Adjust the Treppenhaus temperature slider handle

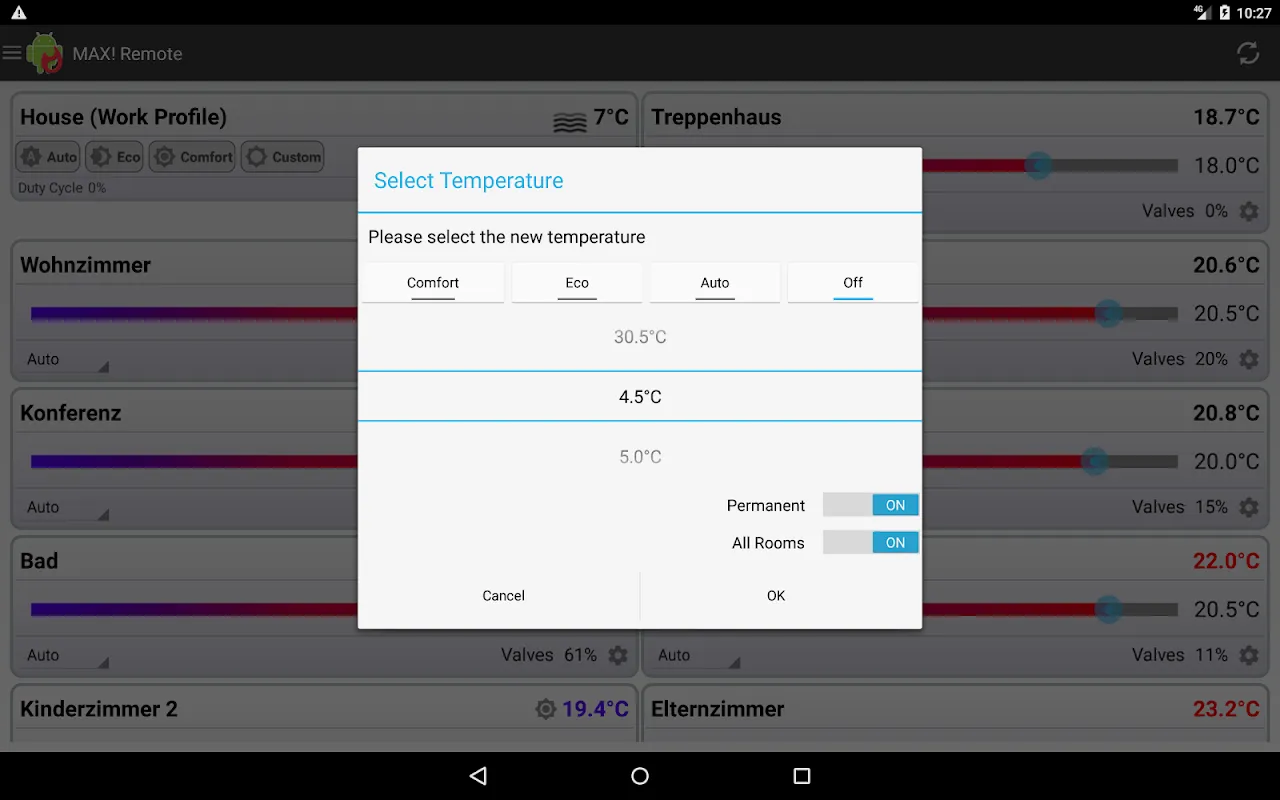(1039, 165)
